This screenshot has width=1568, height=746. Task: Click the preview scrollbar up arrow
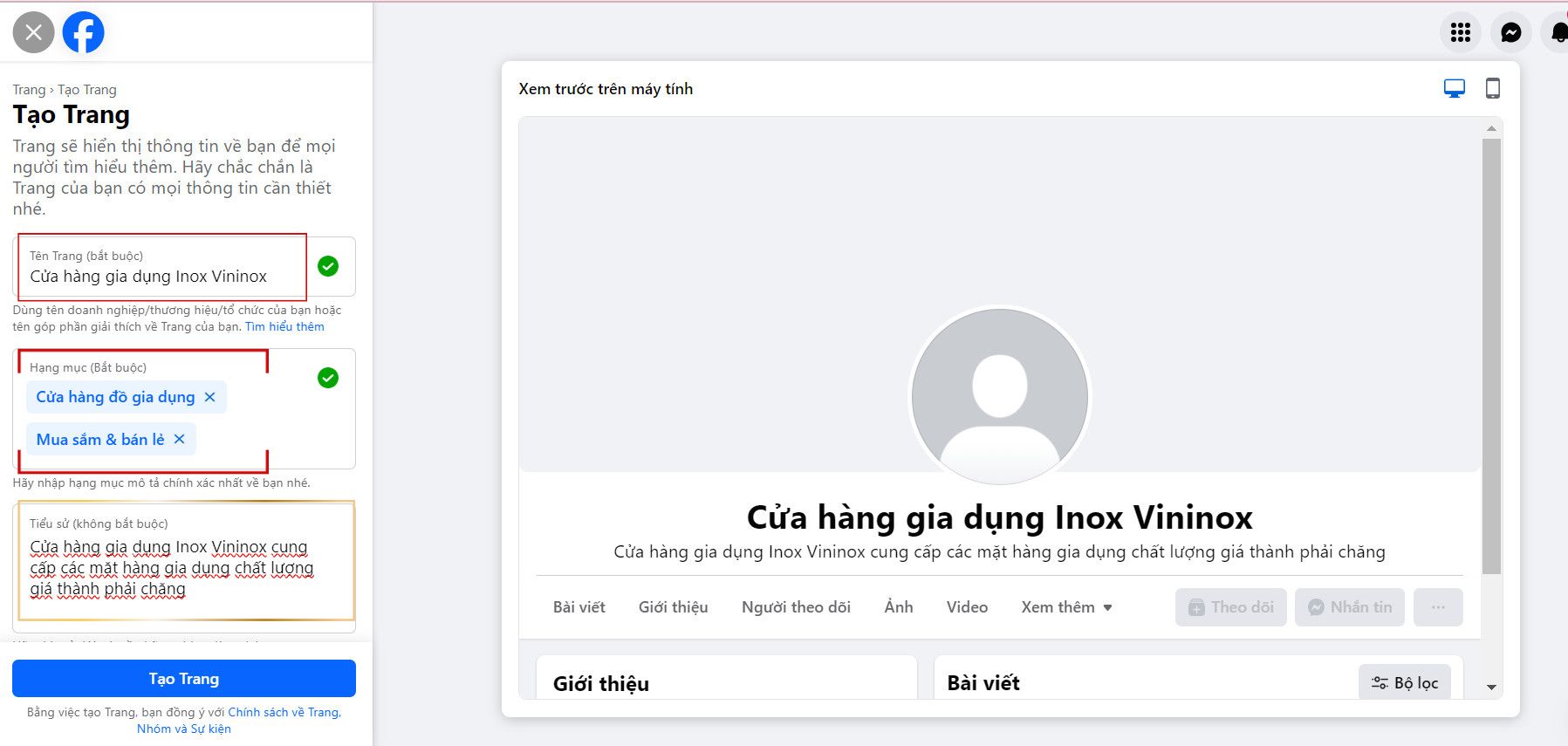pos(1491,128)
